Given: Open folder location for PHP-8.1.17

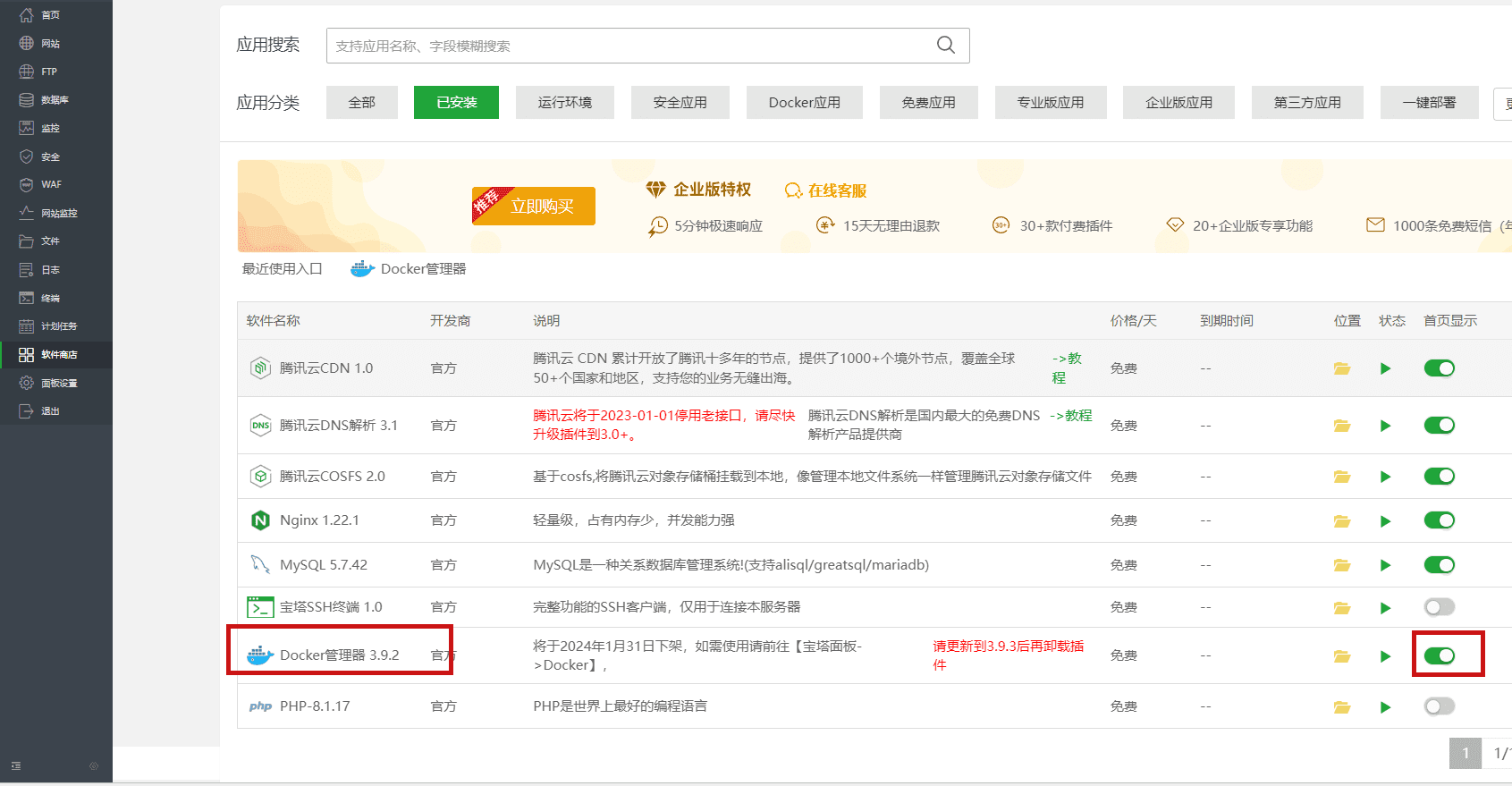Looking at the screenshot, I should pos(1341,707).
